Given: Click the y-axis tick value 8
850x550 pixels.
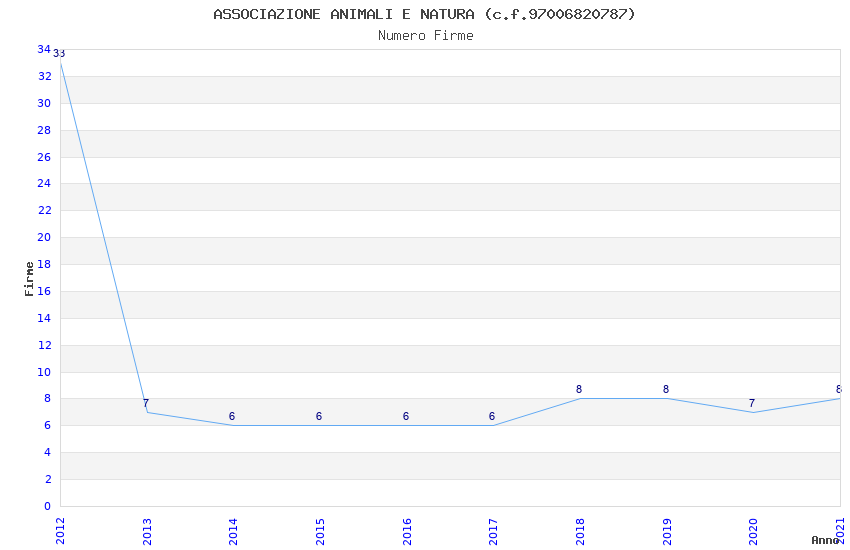Looking at the screenshot, I should 47,398.
